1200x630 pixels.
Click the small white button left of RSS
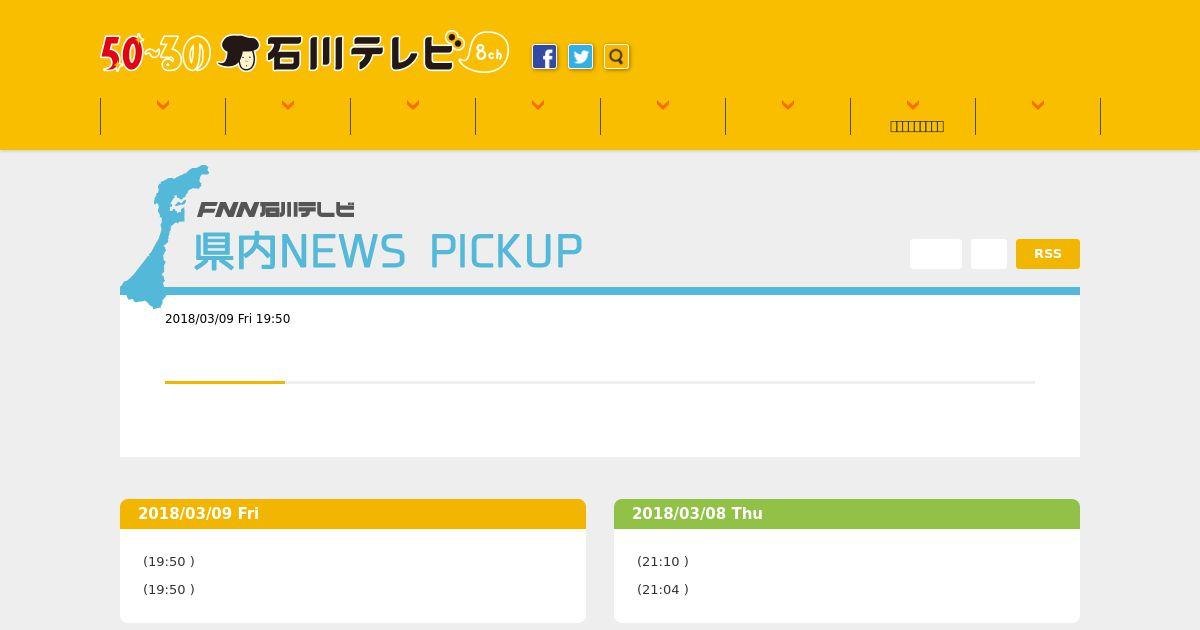(x=989, y=254)
